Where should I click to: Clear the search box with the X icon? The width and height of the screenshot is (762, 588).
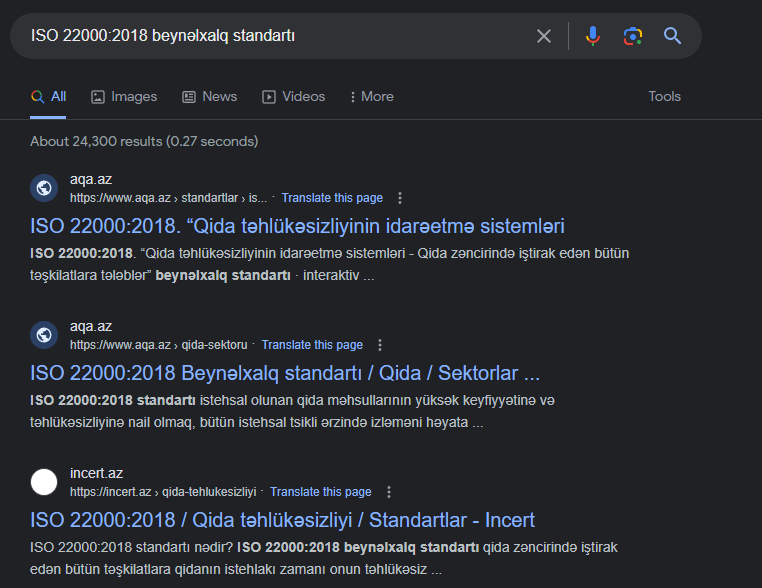543,36
